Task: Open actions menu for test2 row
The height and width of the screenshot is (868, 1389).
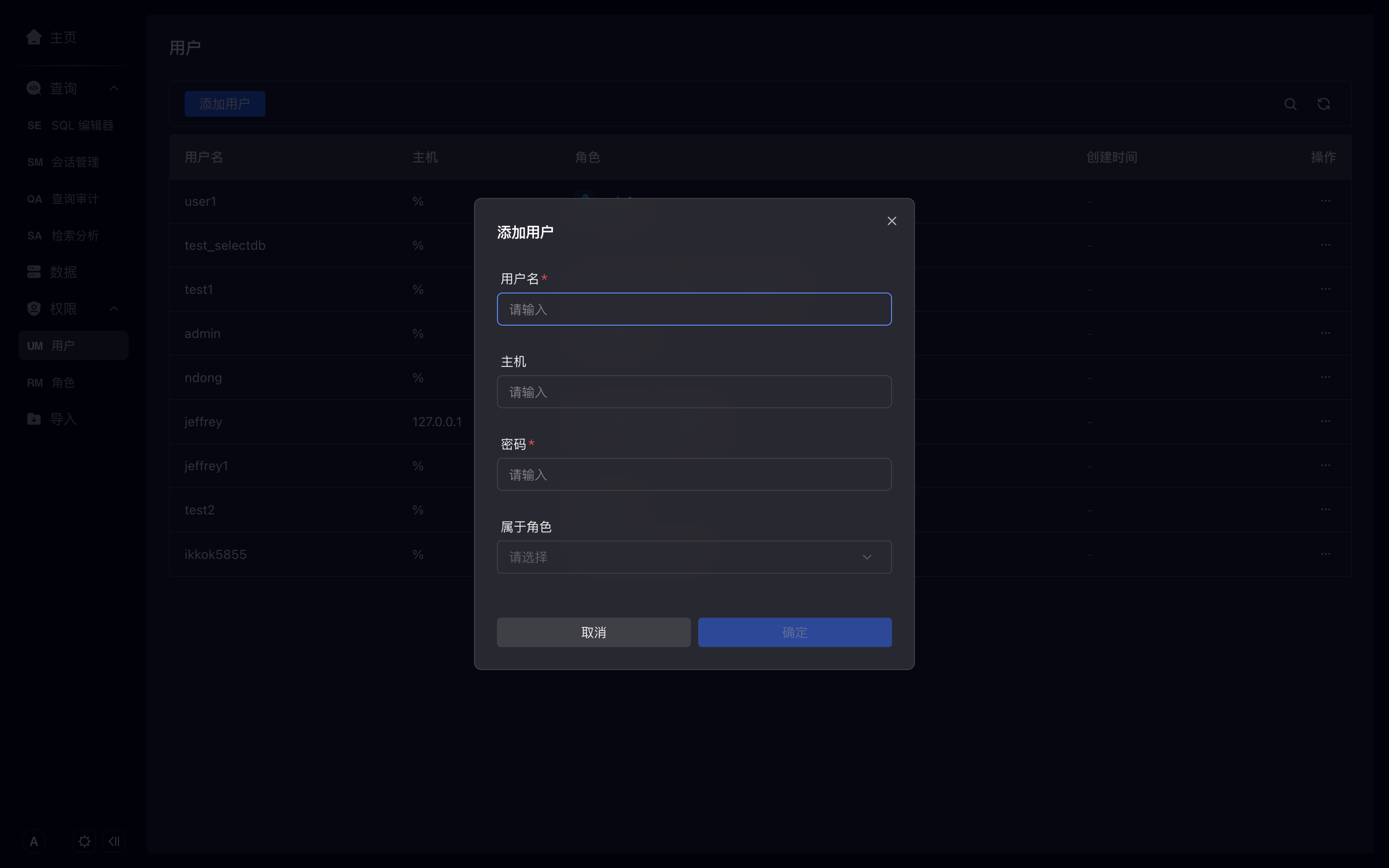Action: (1325, 510)
